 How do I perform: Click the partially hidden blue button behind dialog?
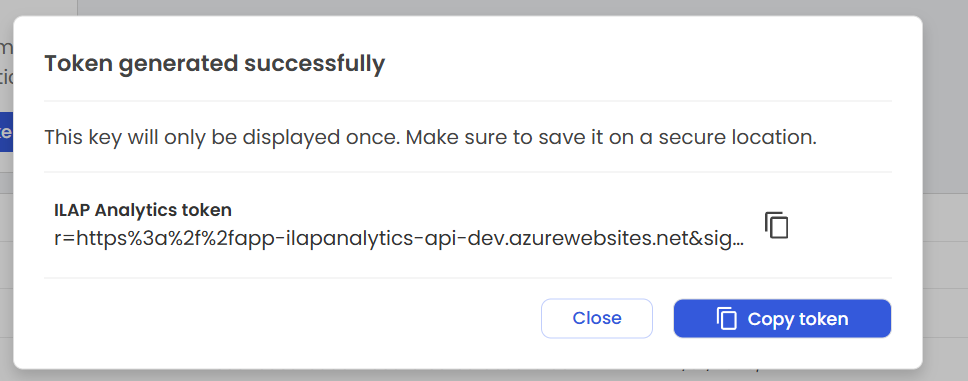[6, 132]
